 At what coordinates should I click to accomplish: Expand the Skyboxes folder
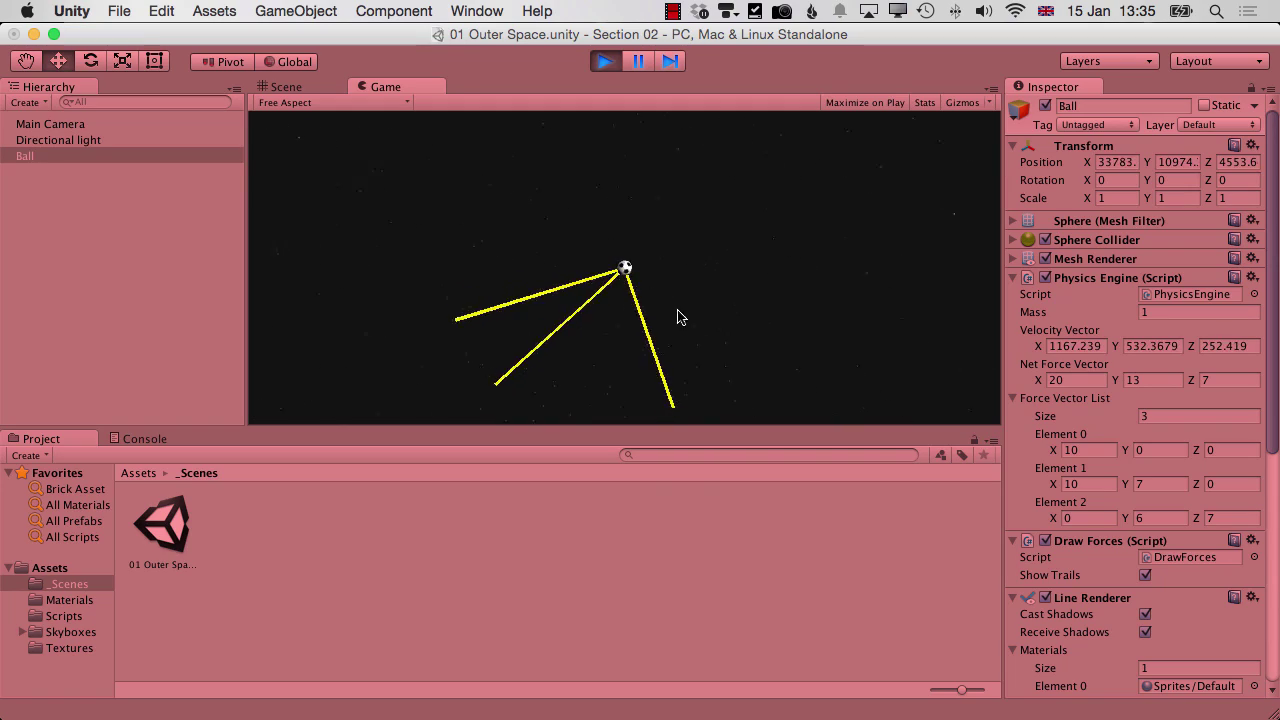tap(22, 632)
